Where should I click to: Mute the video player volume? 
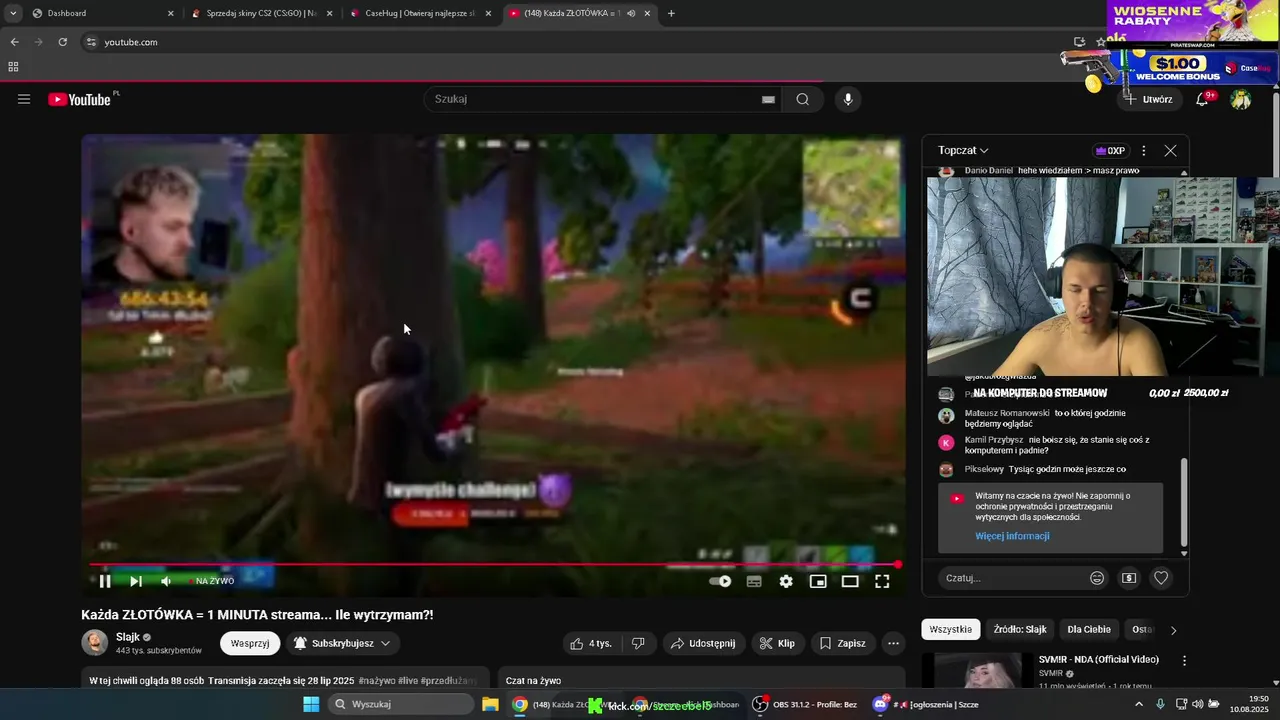166,581
